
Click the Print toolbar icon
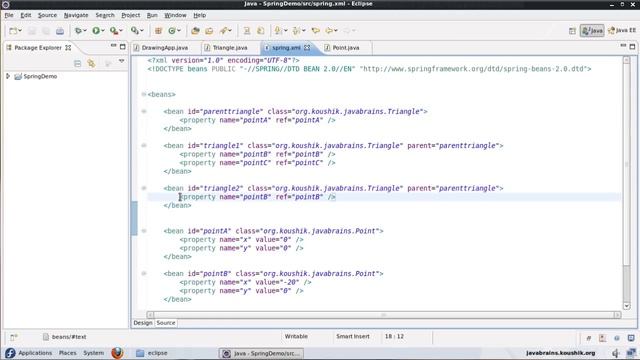(x=60, y=31)
